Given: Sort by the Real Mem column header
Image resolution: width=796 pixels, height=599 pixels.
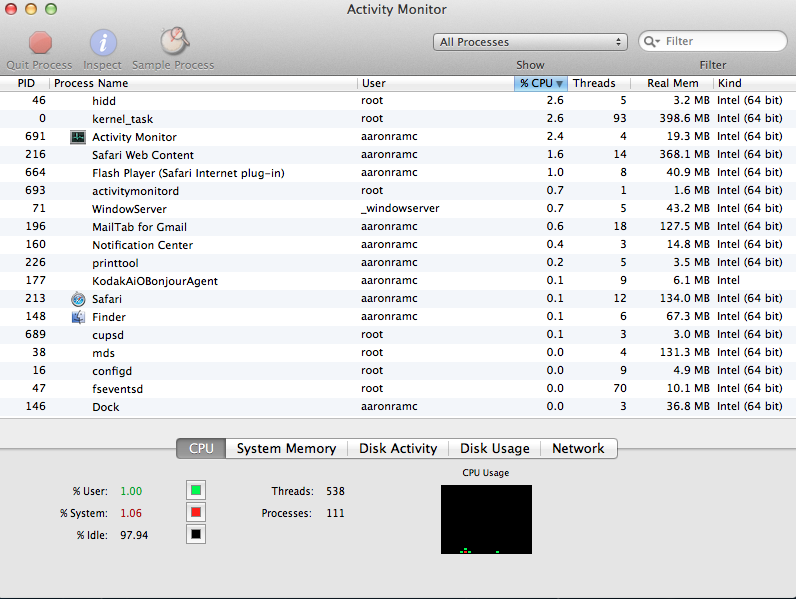Looking at the screenshot, I should [672, 83].
